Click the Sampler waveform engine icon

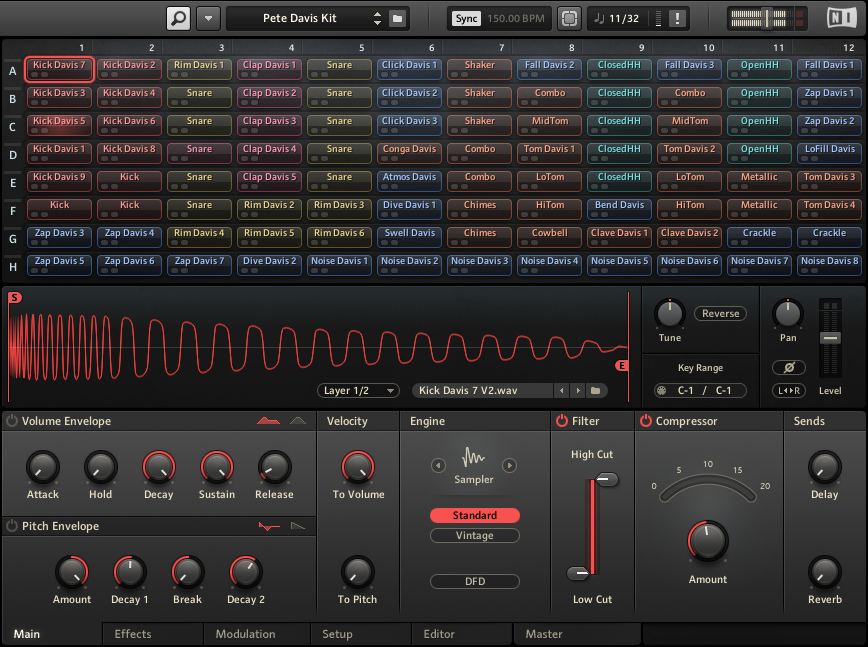click(473, 457)
